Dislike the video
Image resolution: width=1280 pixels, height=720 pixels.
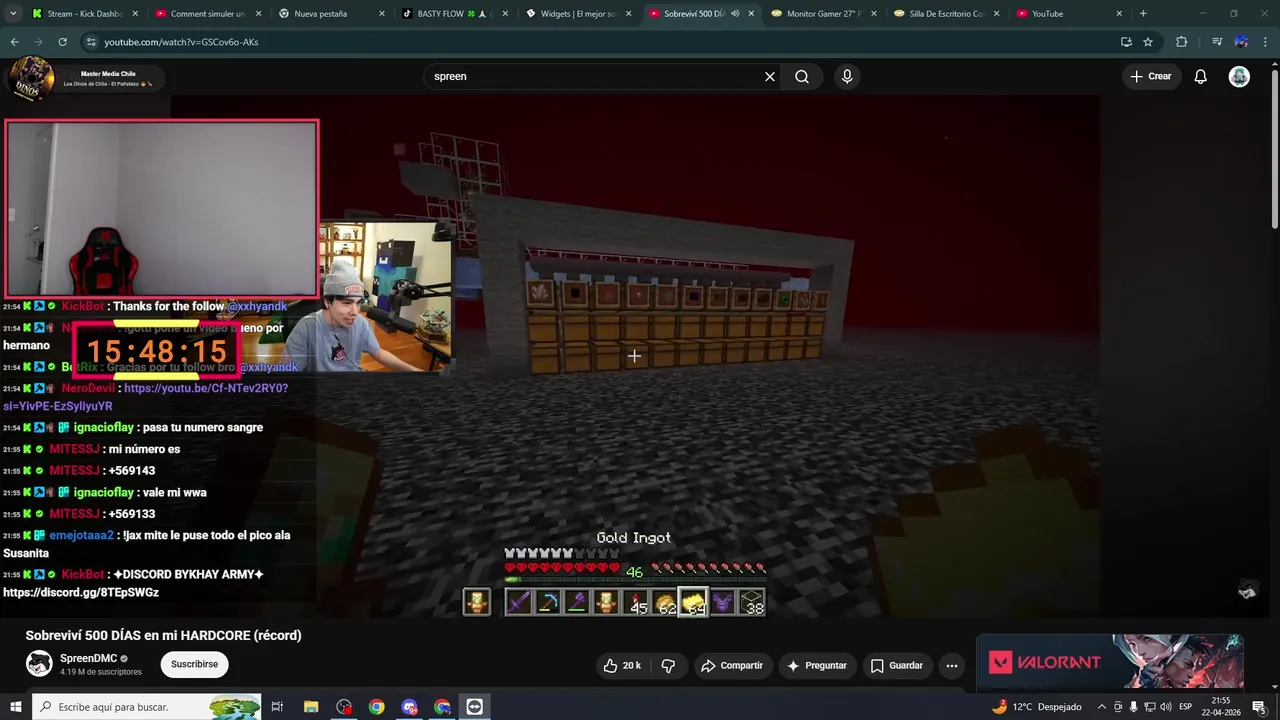[668, 665]
